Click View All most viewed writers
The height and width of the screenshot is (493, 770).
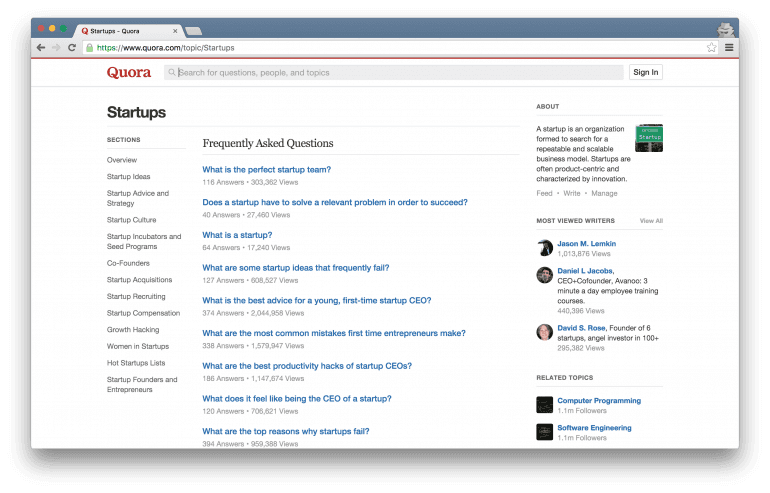[x=651, y=221]
